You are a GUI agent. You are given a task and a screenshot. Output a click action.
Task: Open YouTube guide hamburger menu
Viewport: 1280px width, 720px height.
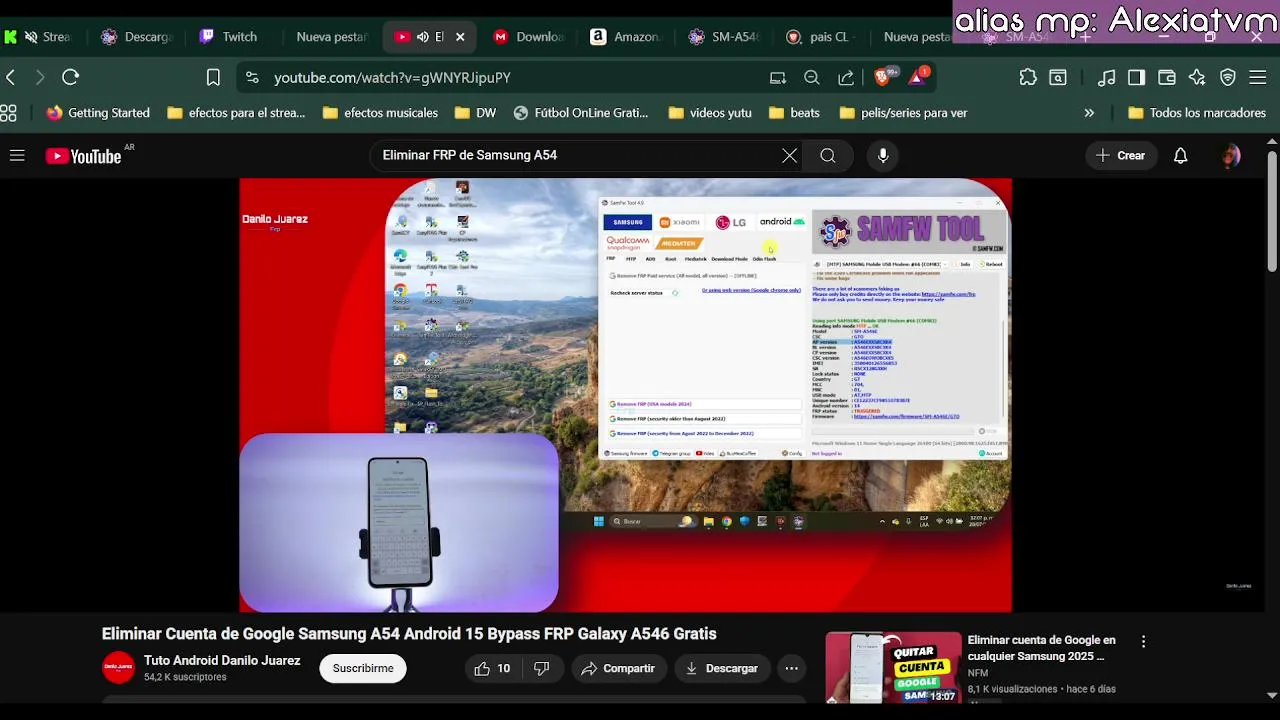(x=17, y=155)
